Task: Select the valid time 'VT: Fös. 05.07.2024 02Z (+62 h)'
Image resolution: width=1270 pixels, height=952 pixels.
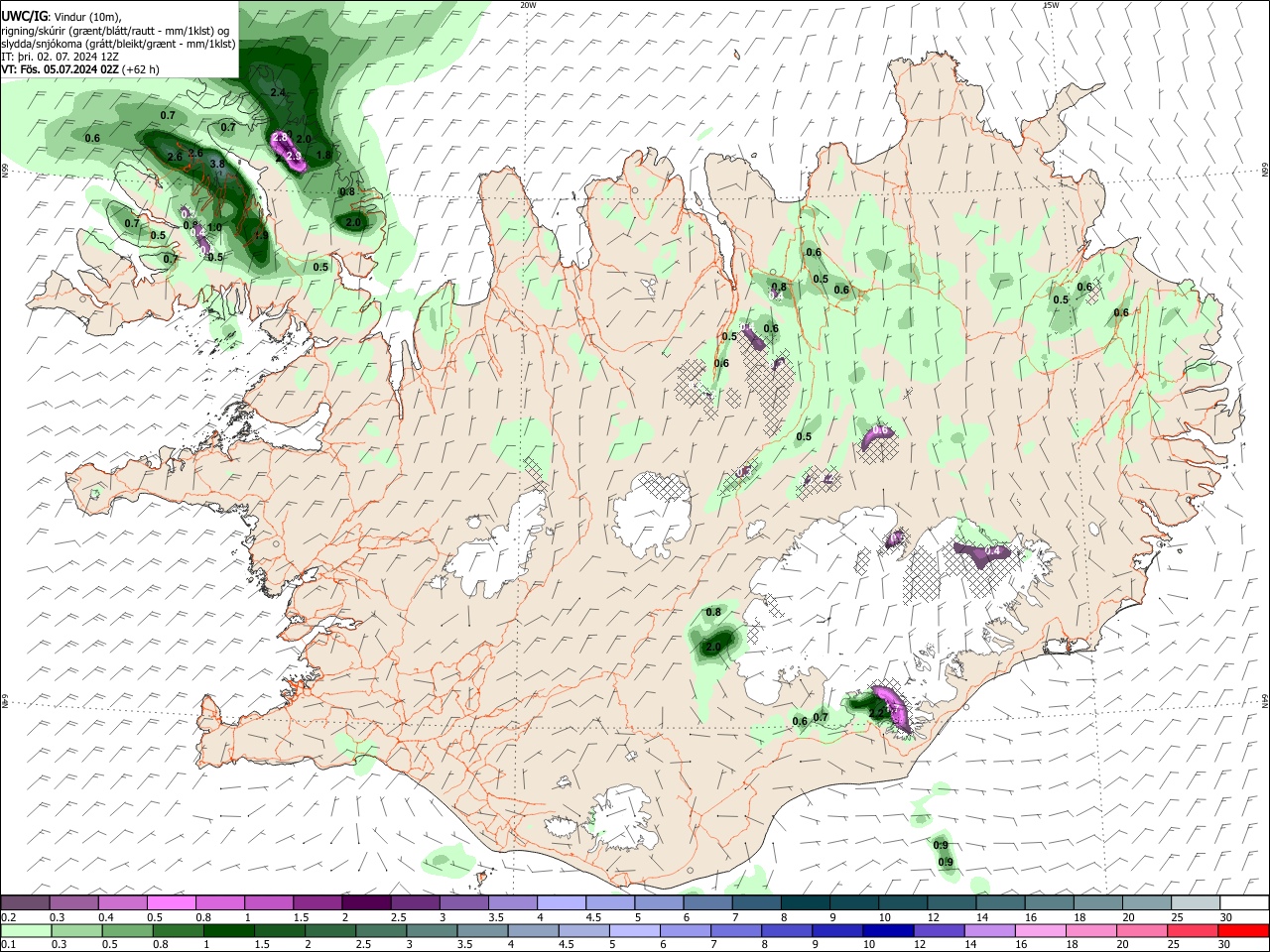Action: tap(80, 69)
